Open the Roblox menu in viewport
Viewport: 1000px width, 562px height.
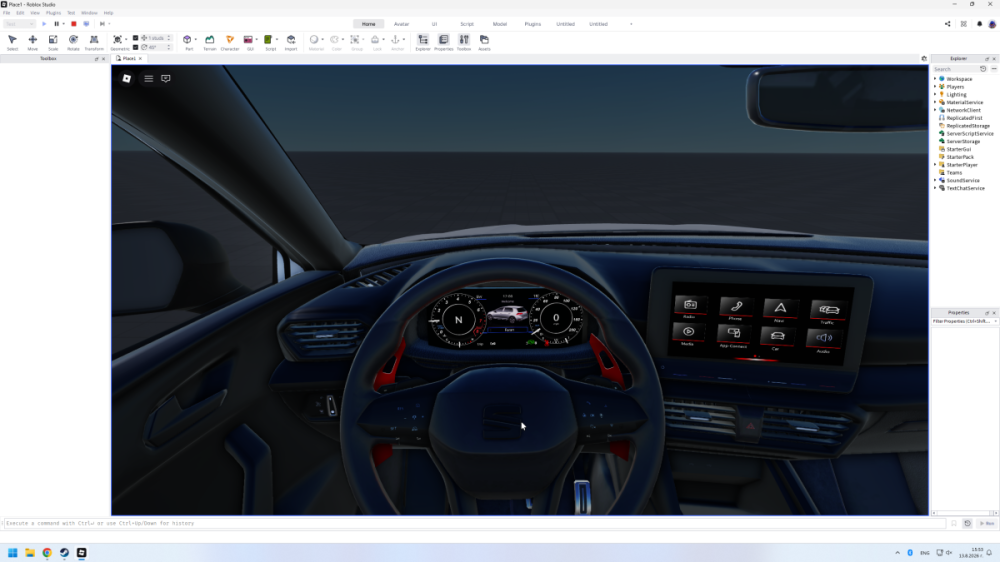127,78
